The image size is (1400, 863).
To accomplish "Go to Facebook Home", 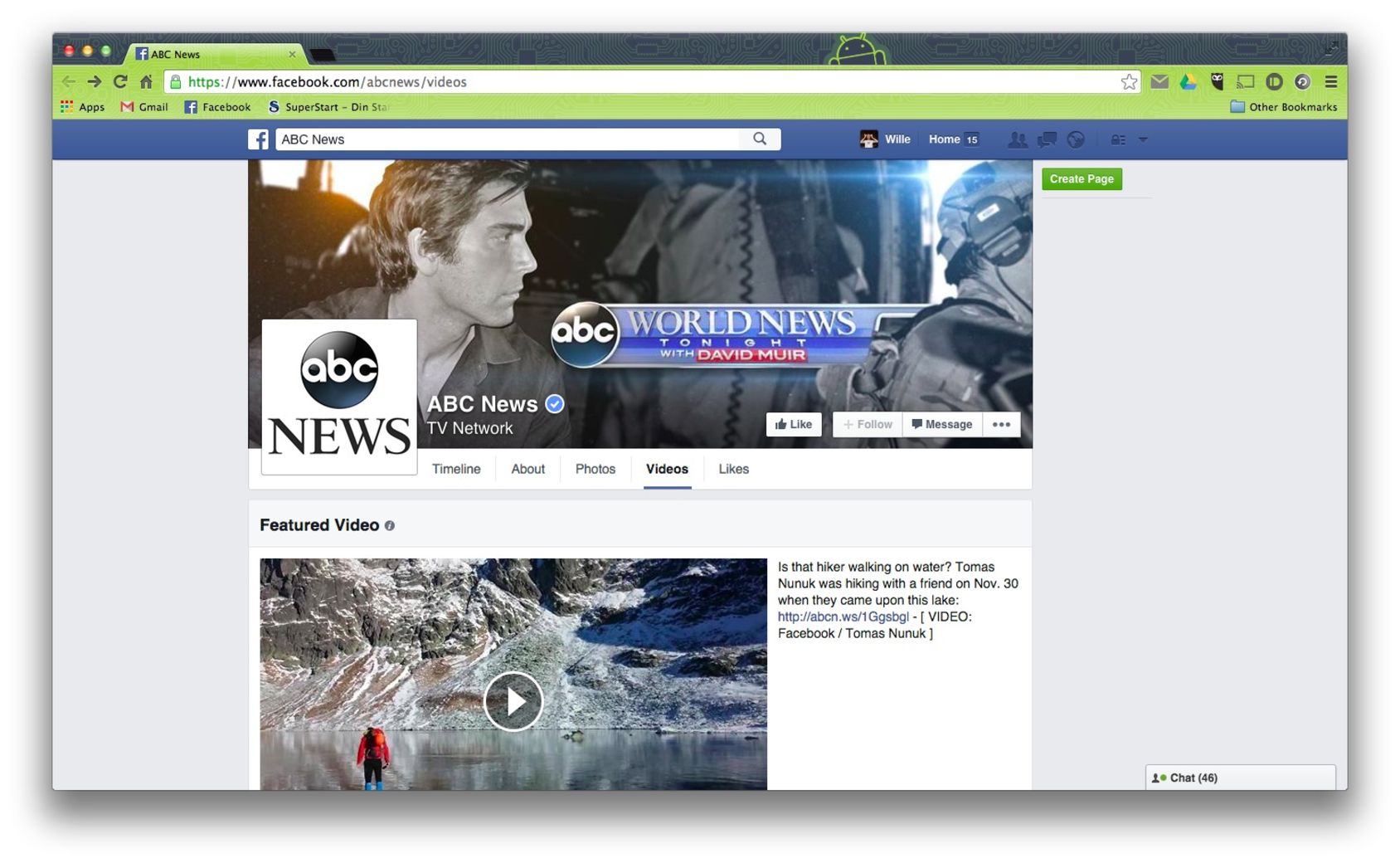I will pos(944,139).
